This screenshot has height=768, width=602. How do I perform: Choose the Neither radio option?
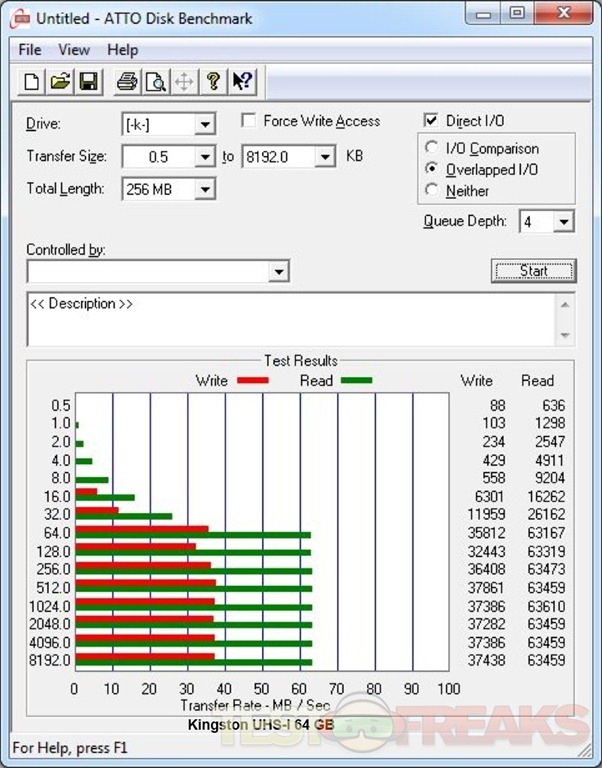432,190
